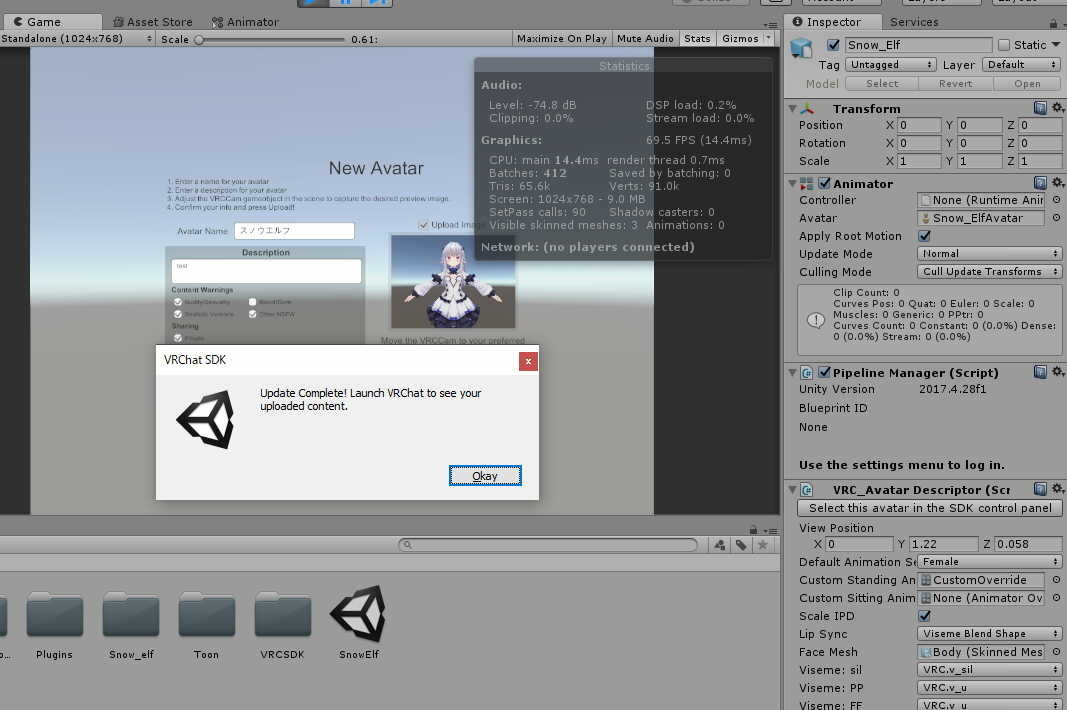Switch to the Animator tab
The width and height of the screenshot is (1067, 710).
[245, 22]
